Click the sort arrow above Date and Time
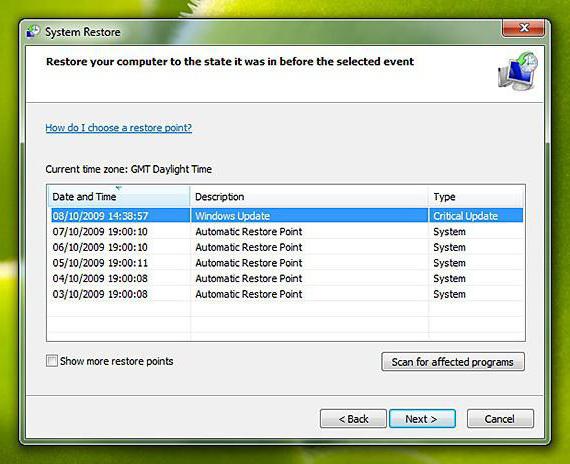The image size is (570, 464). (119, 188)
